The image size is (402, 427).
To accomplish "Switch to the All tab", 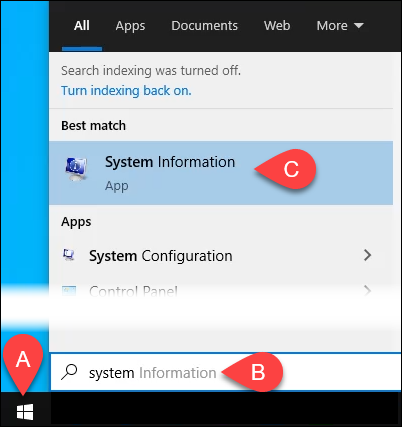I will tap(82, 26).
